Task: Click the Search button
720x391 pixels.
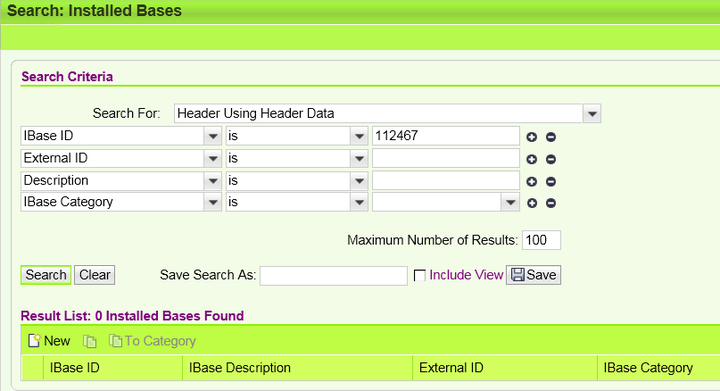Action: click(46, 275)
